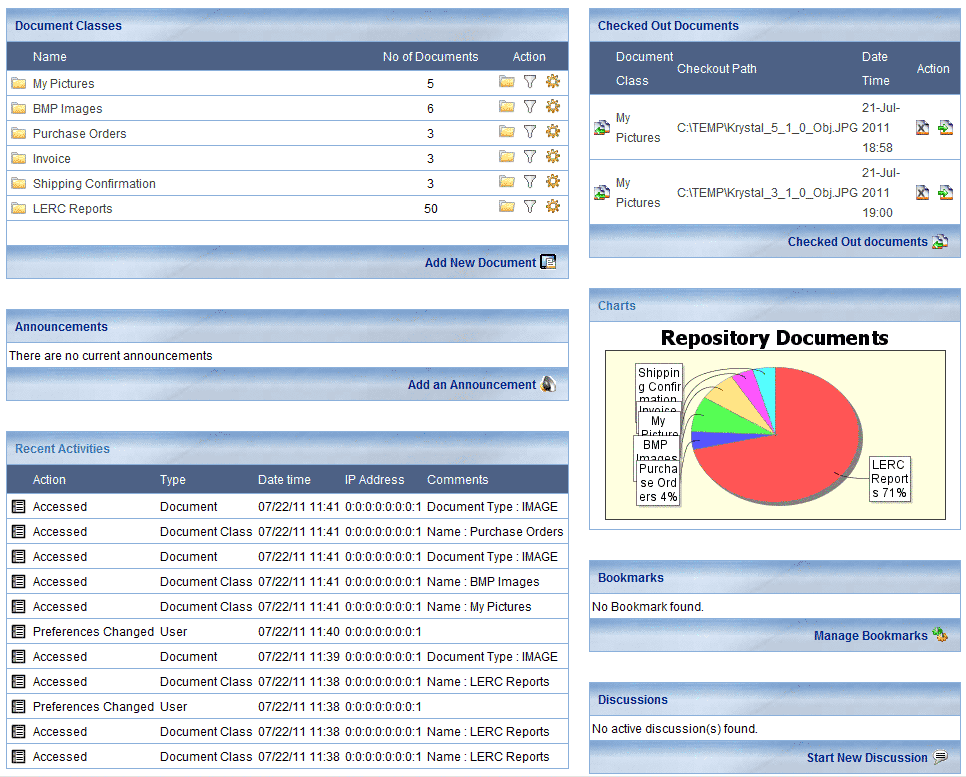Click the 'Repository Documents' chart title
The width and height of the screenshot is (966, 777).
[x=774, y=338]
